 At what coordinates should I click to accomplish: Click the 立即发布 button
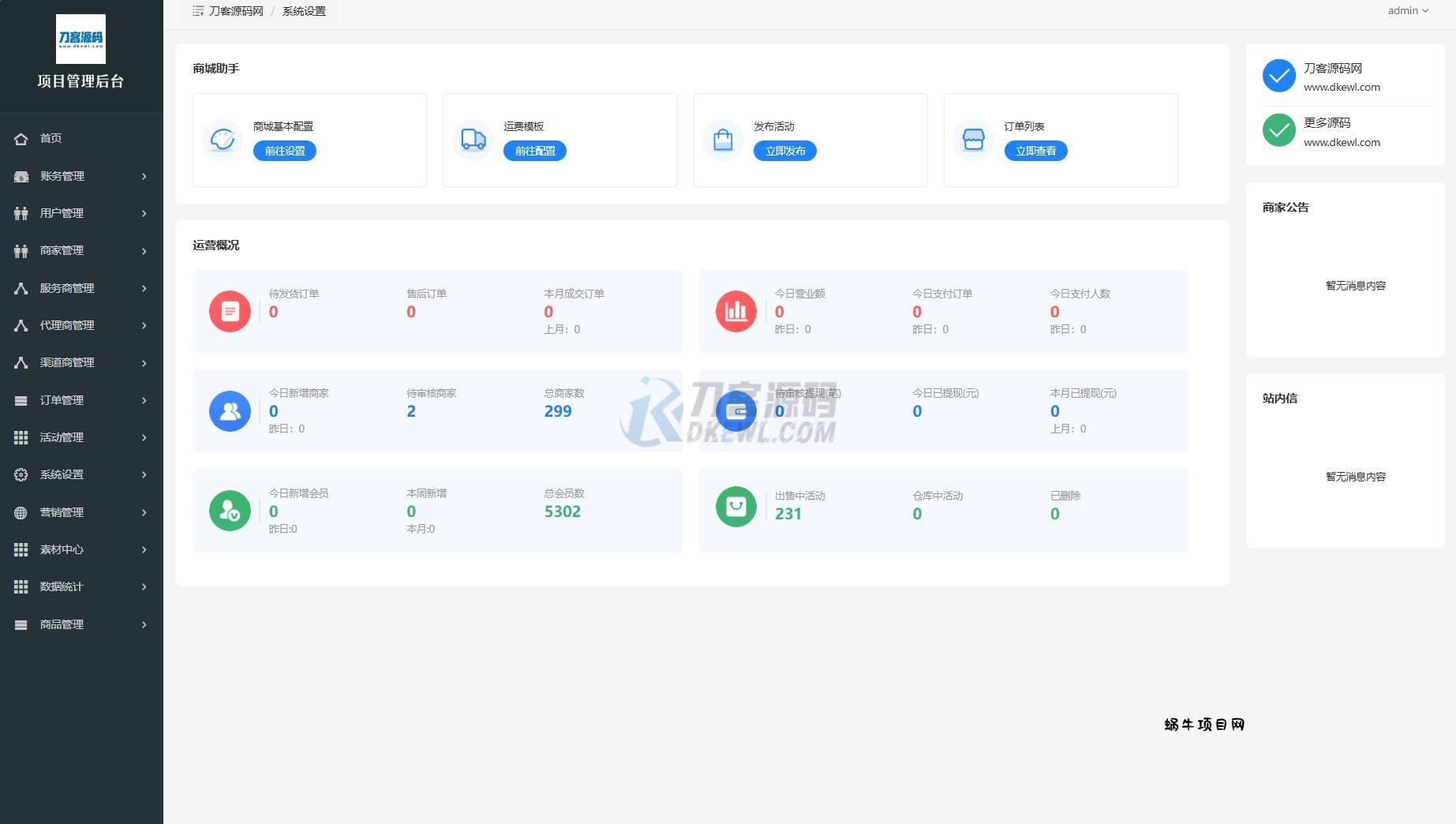(x=784, y=151)
